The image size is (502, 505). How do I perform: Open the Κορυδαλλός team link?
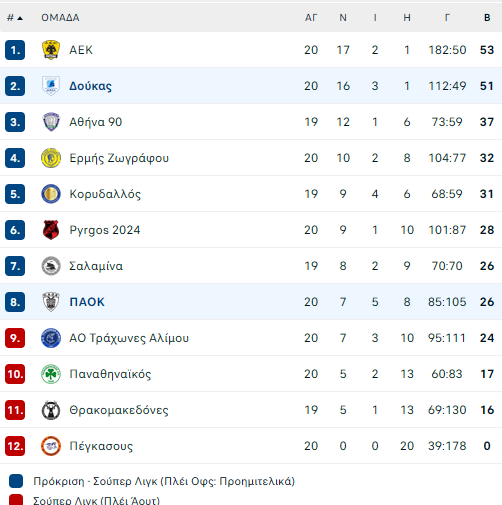tap(105, 194)
